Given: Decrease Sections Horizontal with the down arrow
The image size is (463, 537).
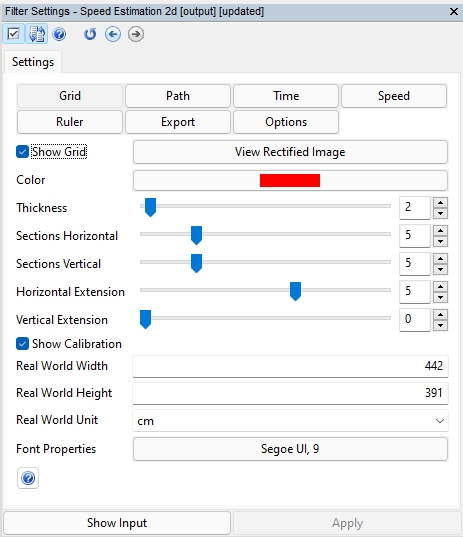Looking at the screenshot, I should (440, 241).
